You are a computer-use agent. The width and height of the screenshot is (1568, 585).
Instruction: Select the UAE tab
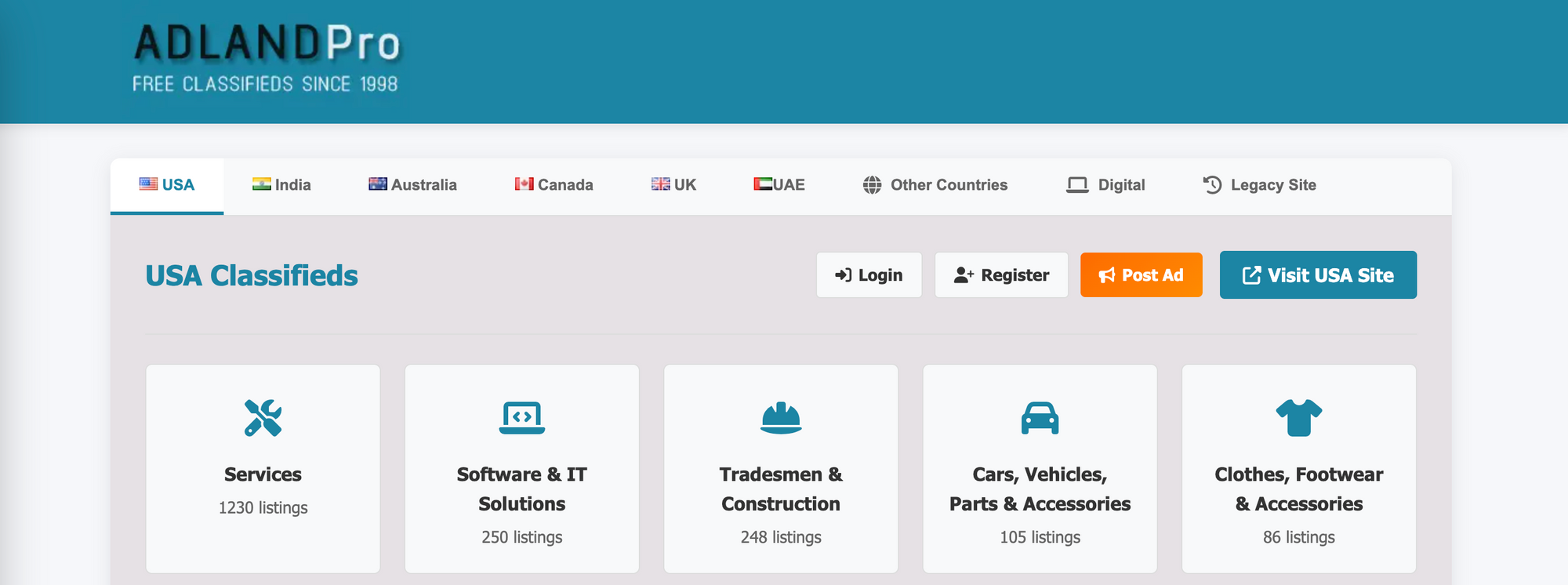point(779,185)
